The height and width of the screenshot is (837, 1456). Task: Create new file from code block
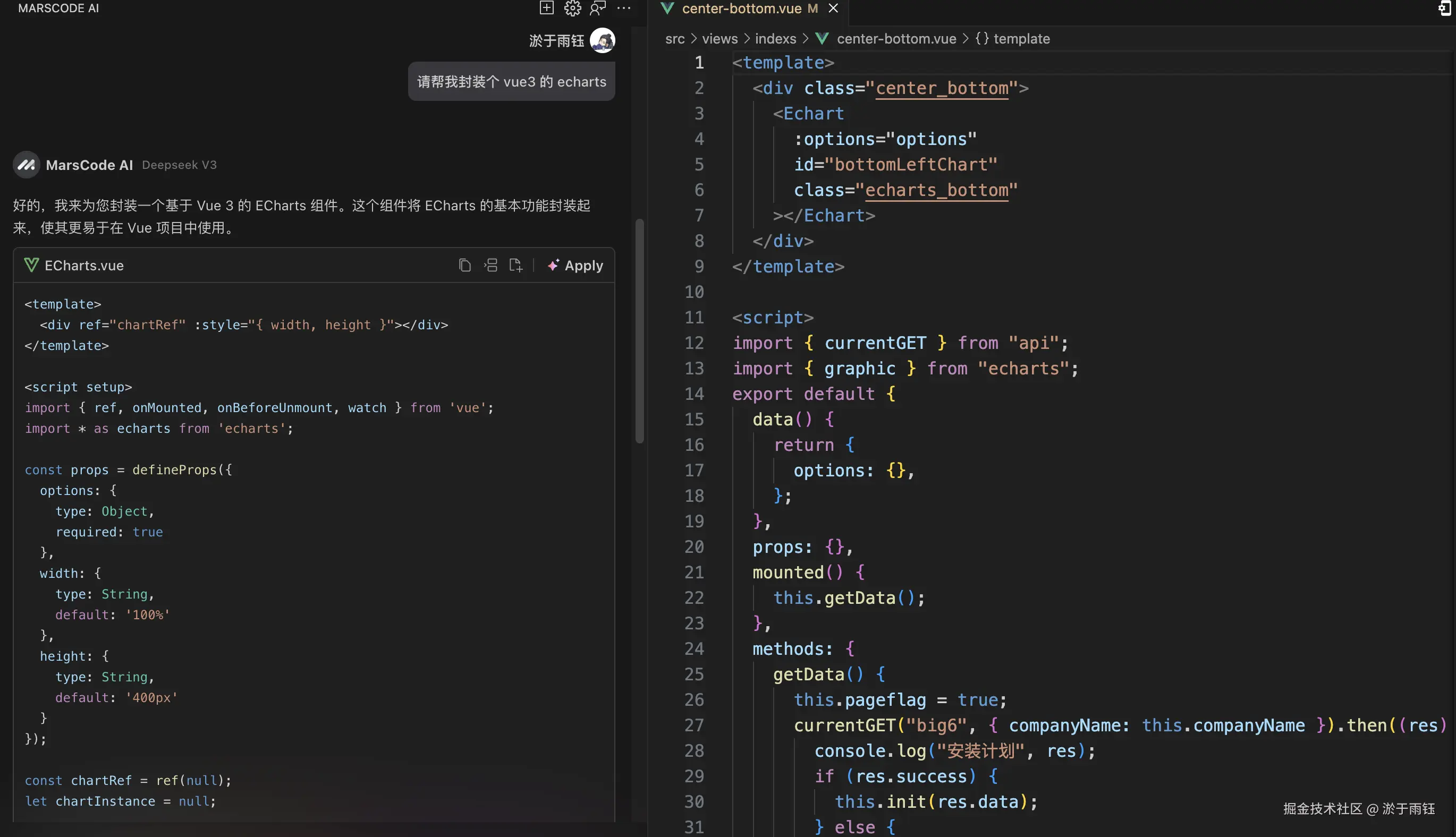(516, 265)
